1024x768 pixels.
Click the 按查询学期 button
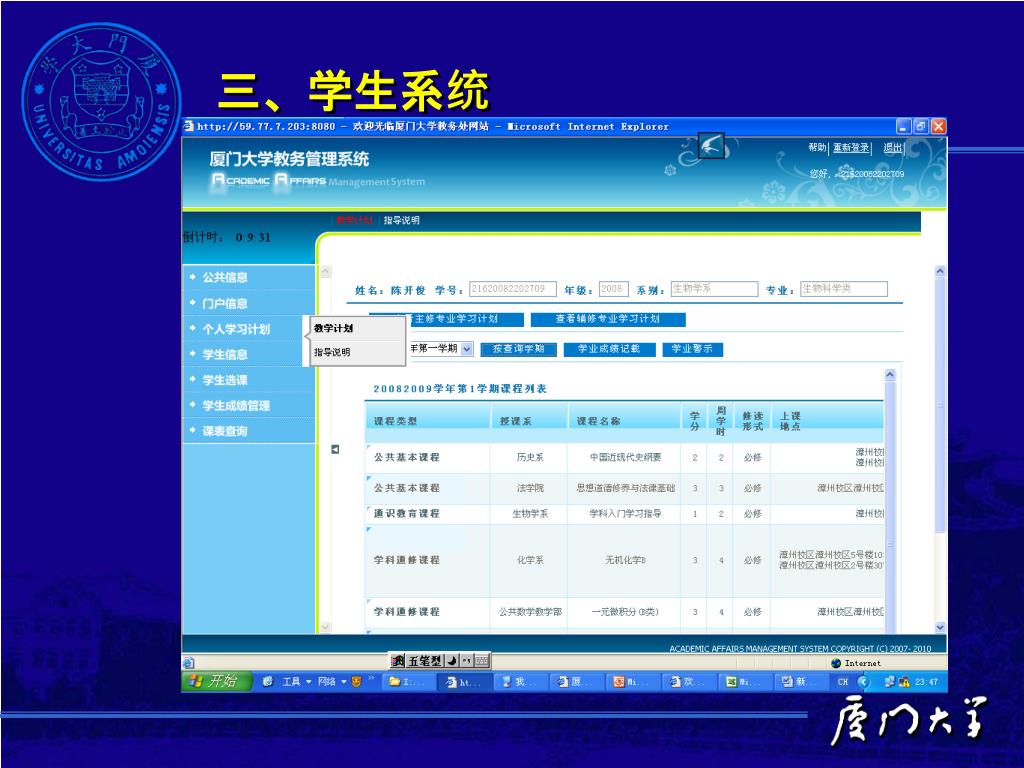[519, 349]
